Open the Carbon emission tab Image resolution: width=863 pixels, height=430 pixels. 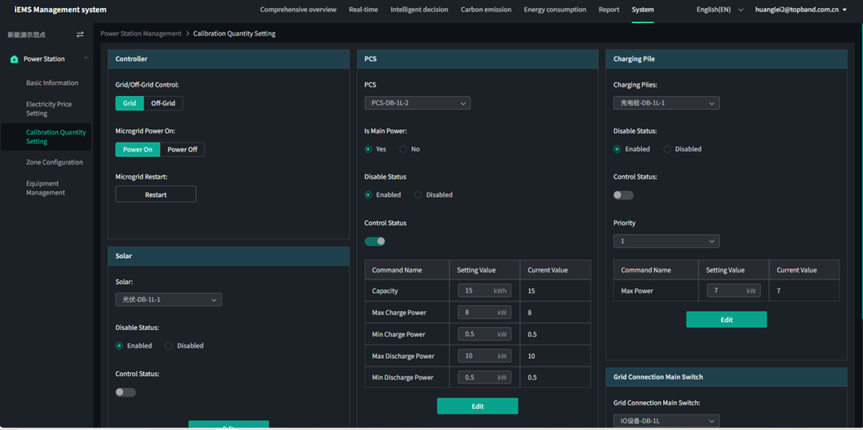point(485,10)
